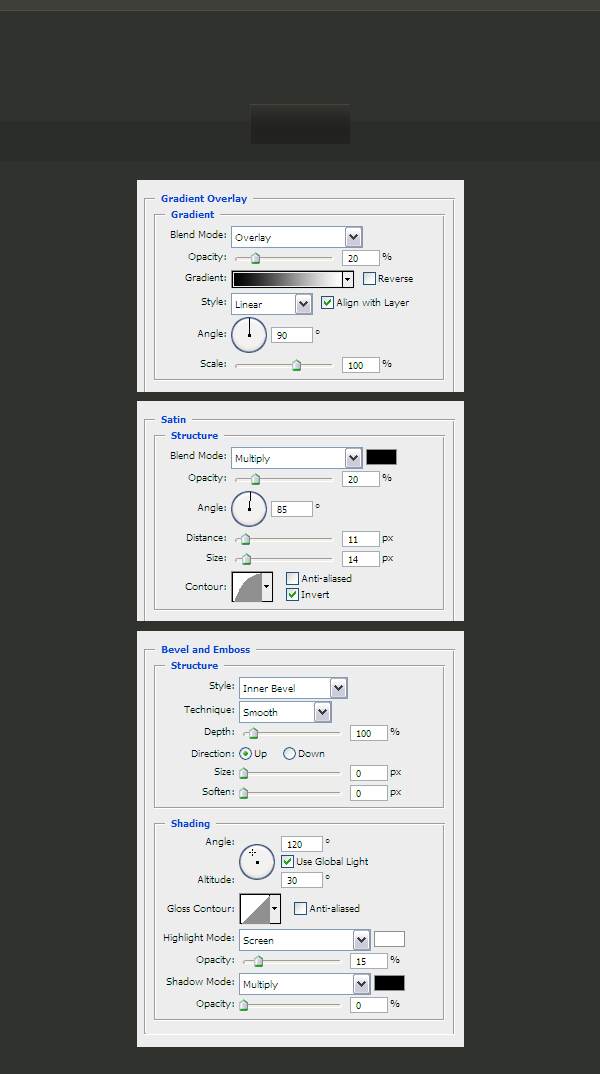
Task: Click the Shadow opacity slider handle
Action: coord(243,1006)
